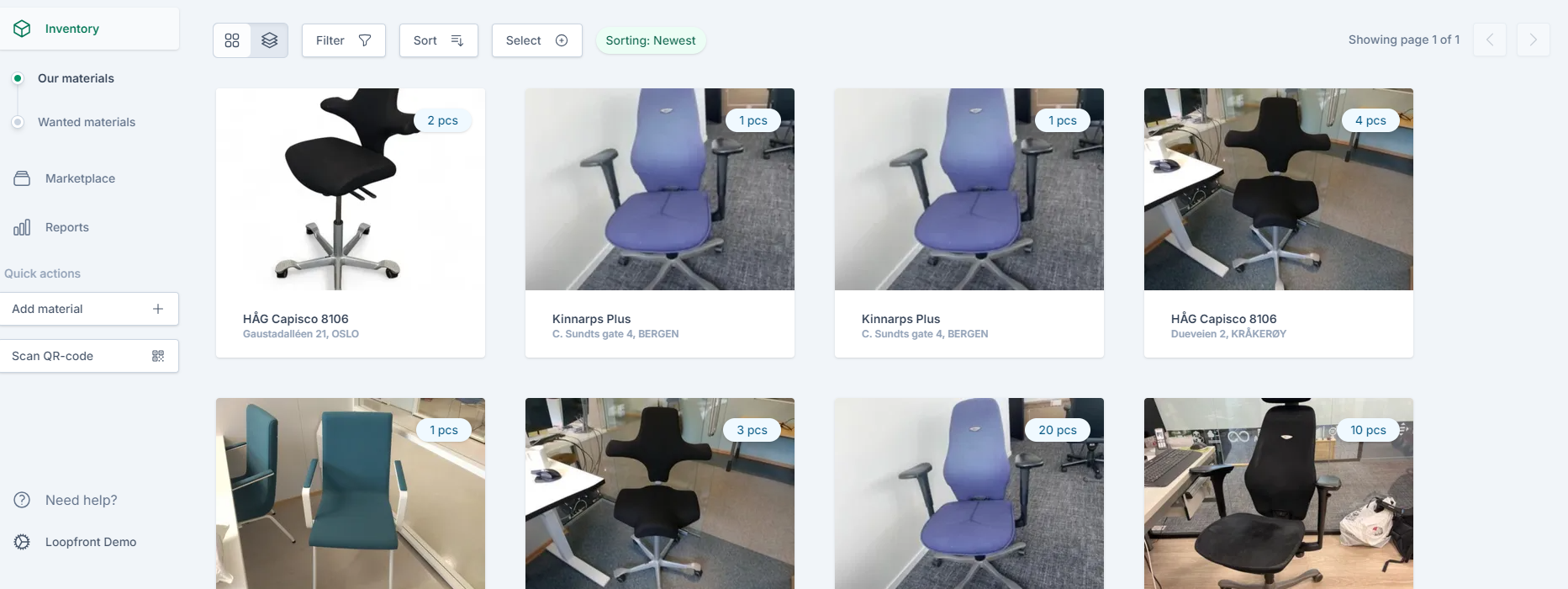Open the Filter dropdown
The height and width of the screenshot is (589, 1568).
[x=344, y=40]
